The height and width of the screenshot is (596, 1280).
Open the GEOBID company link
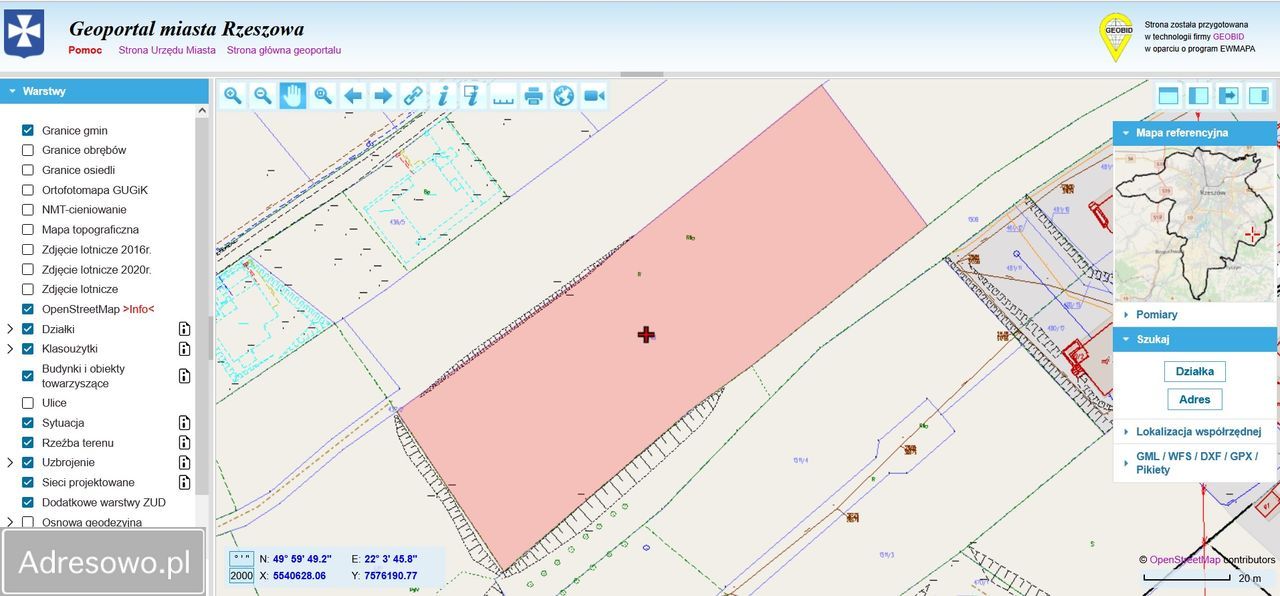[1228, 37]
